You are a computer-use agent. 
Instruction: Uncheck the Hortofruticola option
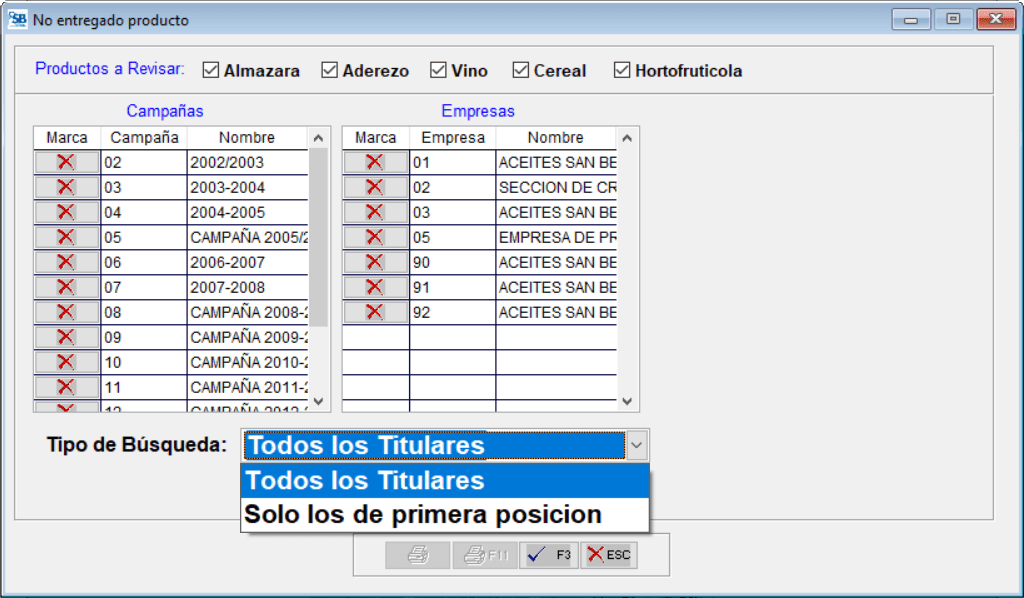click(621, 70)
